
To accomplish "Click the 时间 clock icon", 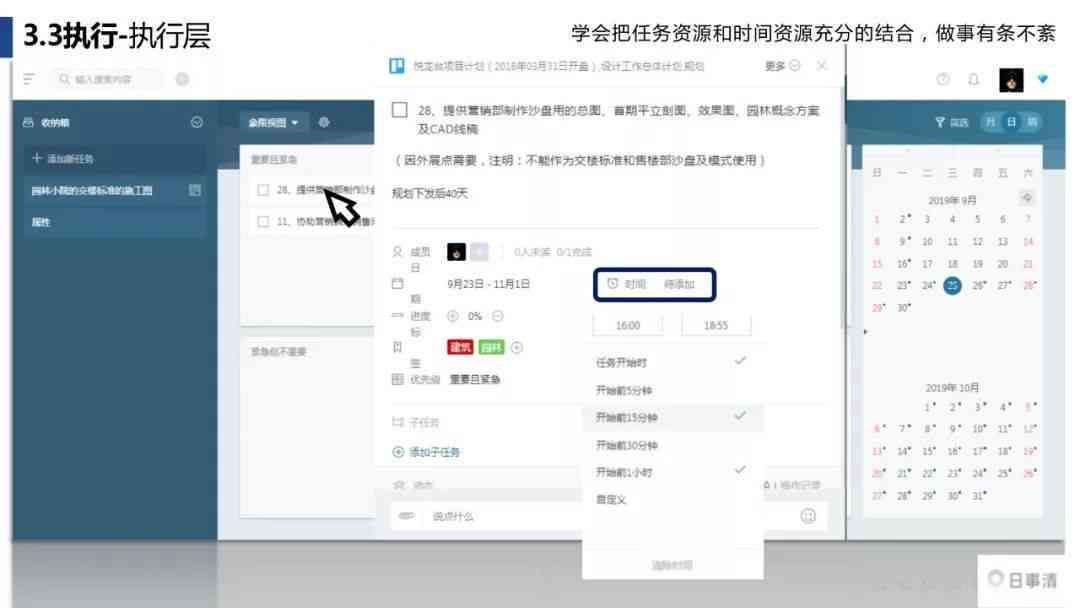I will coord(612,284).
